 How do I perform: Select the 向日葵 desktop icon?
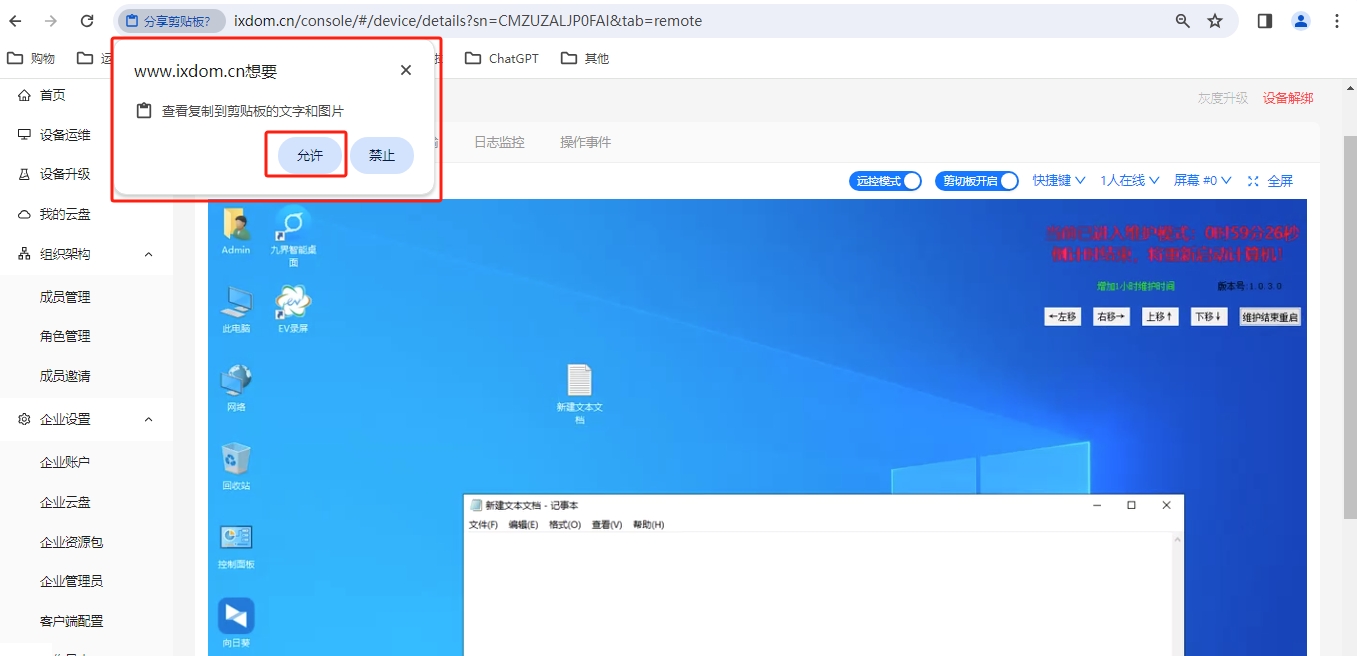(236, 623)
